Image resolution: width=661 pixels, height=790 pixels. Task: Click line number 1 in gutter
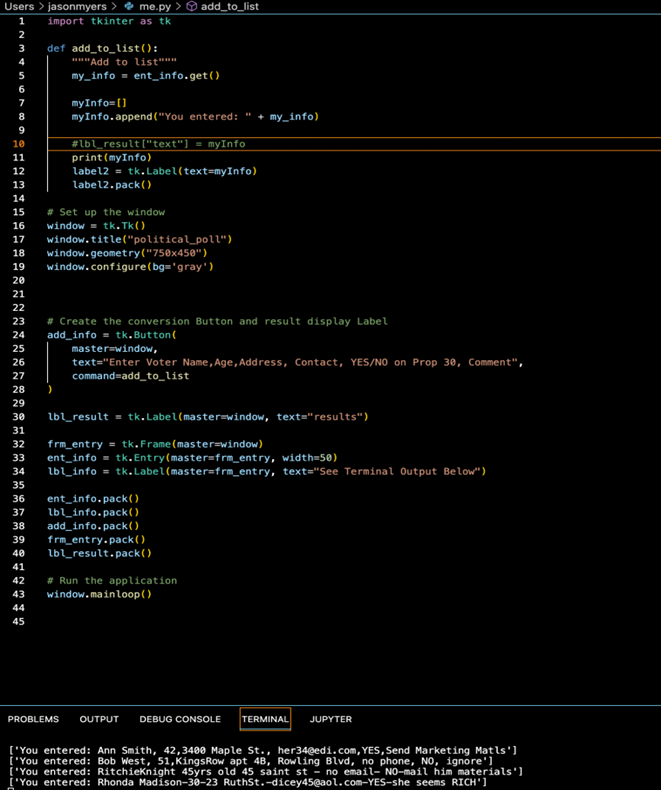[22, 21]
